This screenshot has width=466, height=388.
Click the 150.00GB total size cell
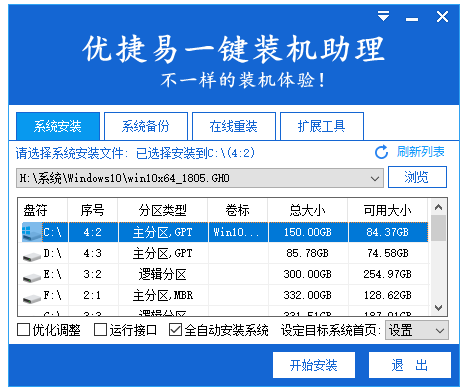308,232
